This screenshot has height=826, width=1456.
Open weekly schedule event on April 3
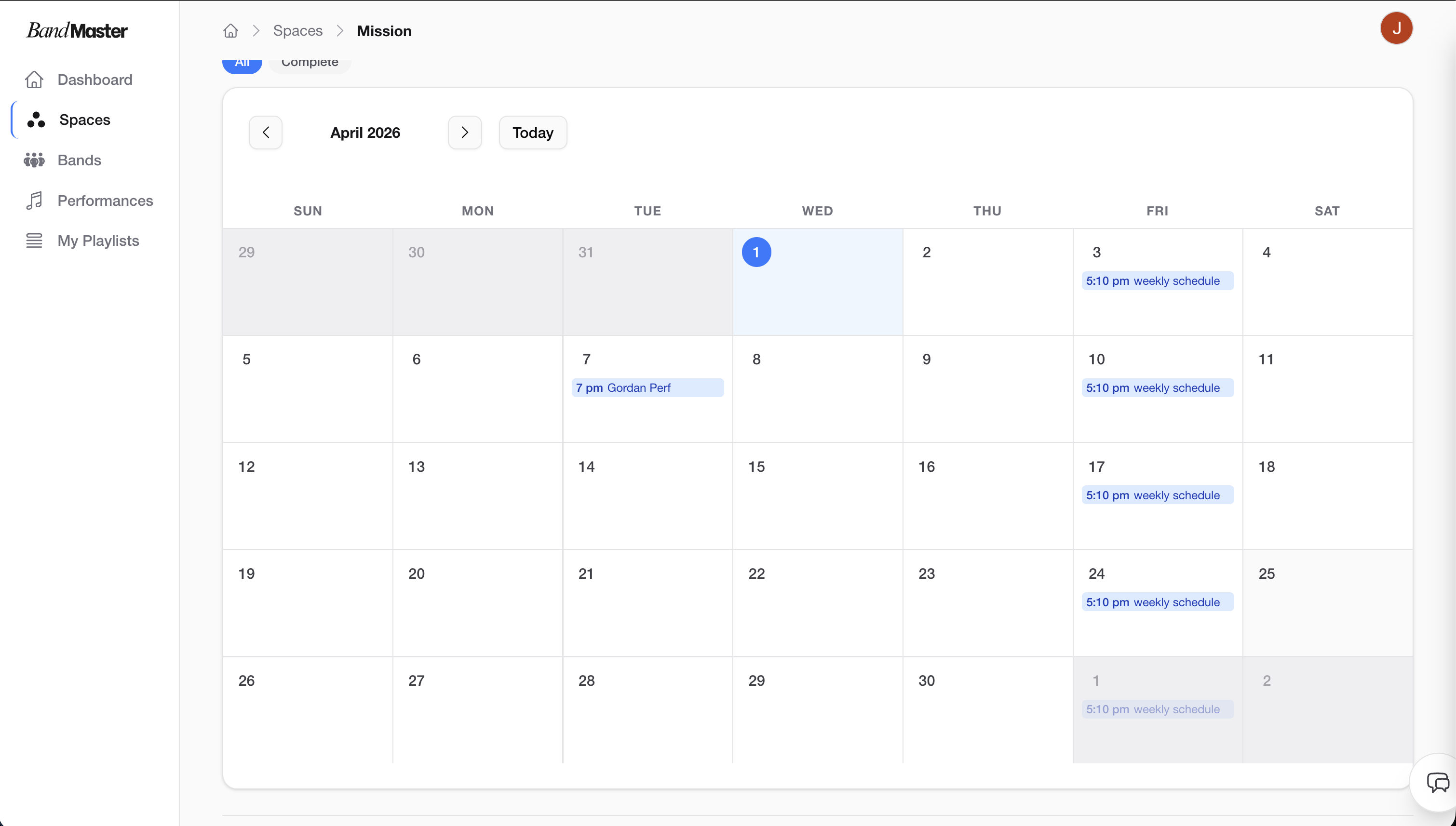point(1157,281)
